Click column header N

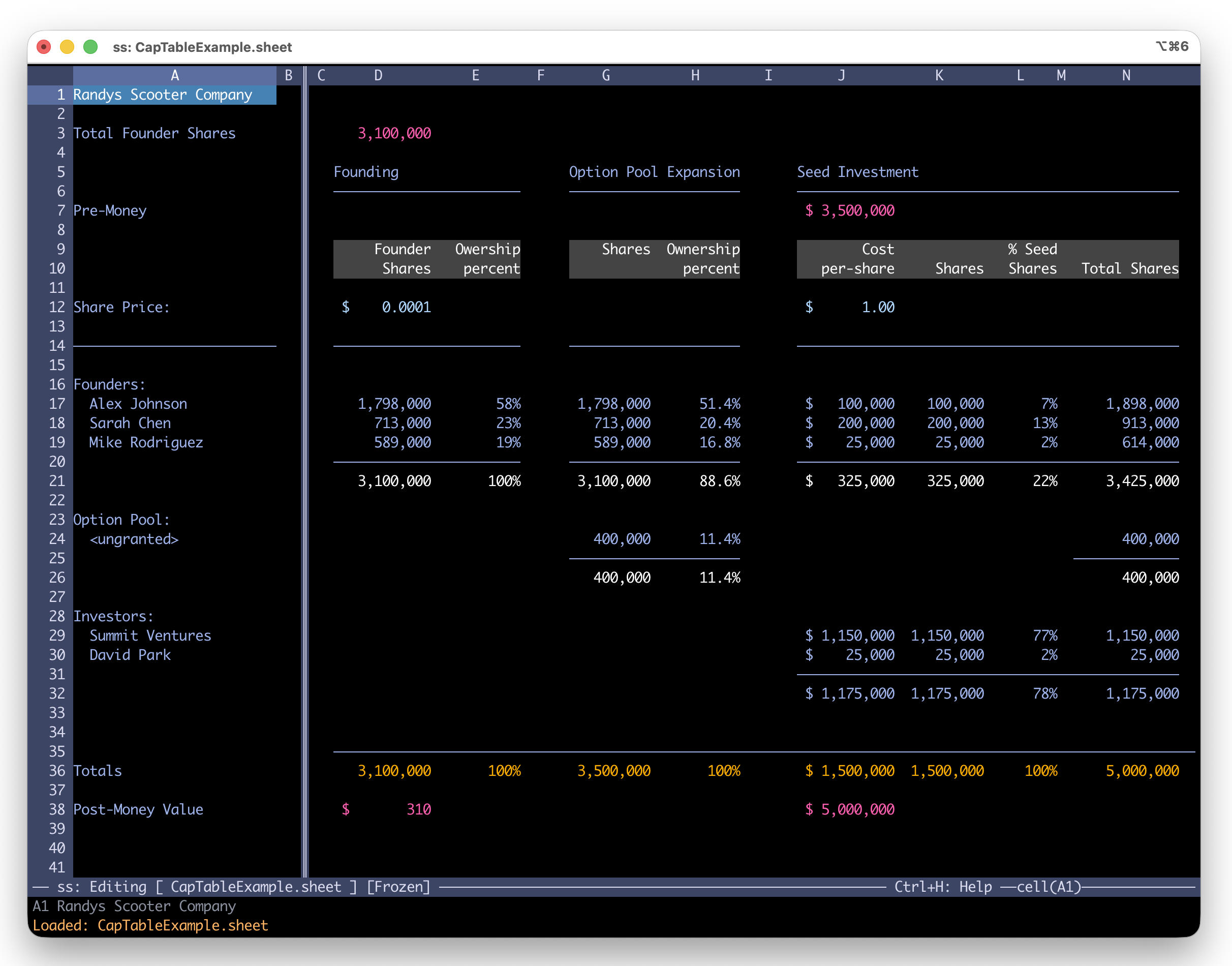1126,75
